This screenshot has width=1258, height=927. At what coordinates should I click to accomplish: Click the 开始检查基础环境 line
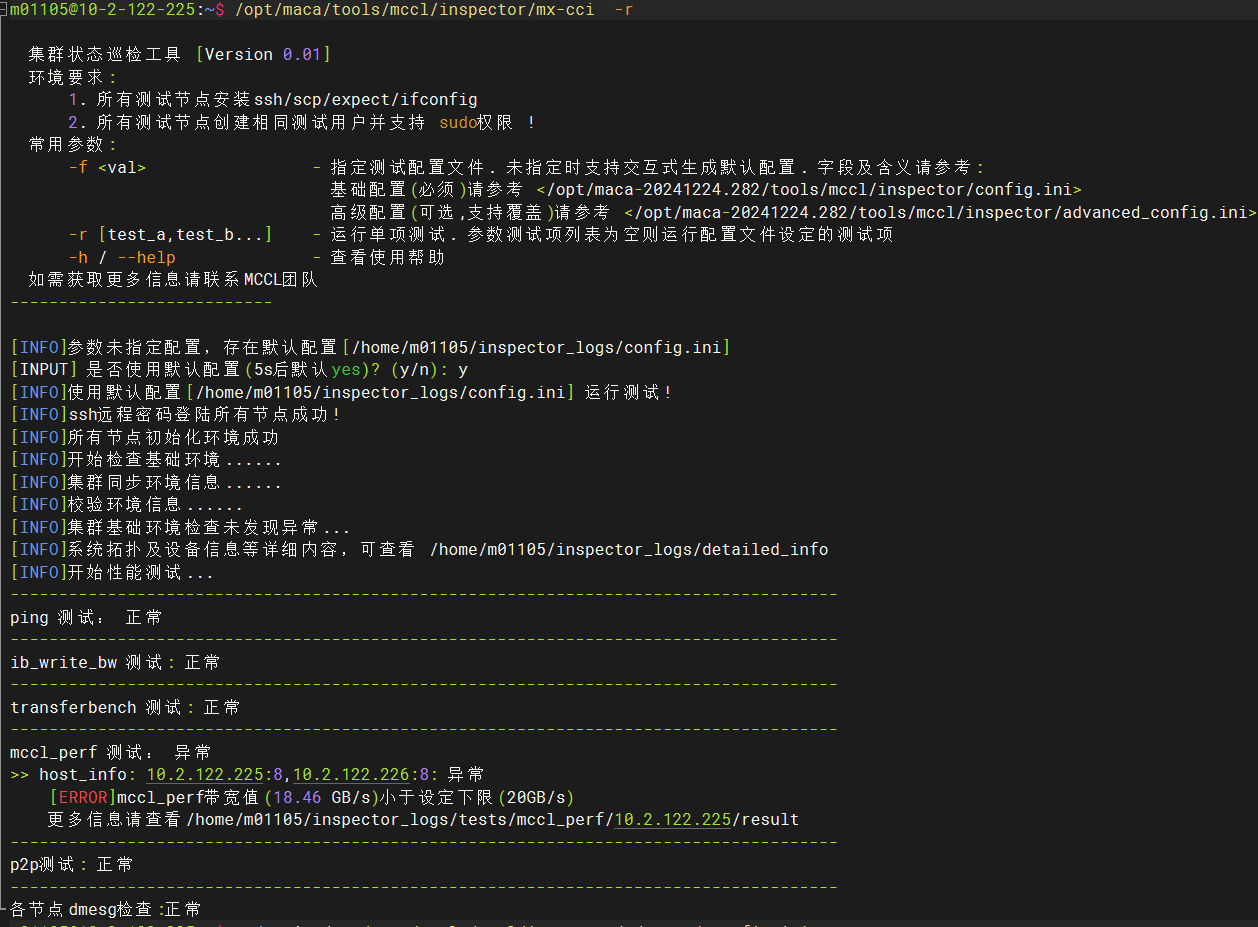pyautogui.click(x=146, y=460)
